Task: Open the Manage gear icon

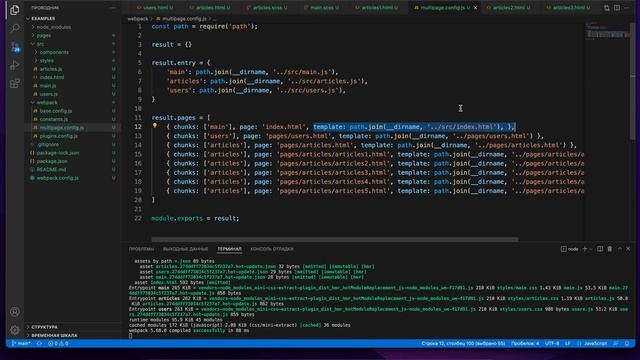Action: coord(15,329)
